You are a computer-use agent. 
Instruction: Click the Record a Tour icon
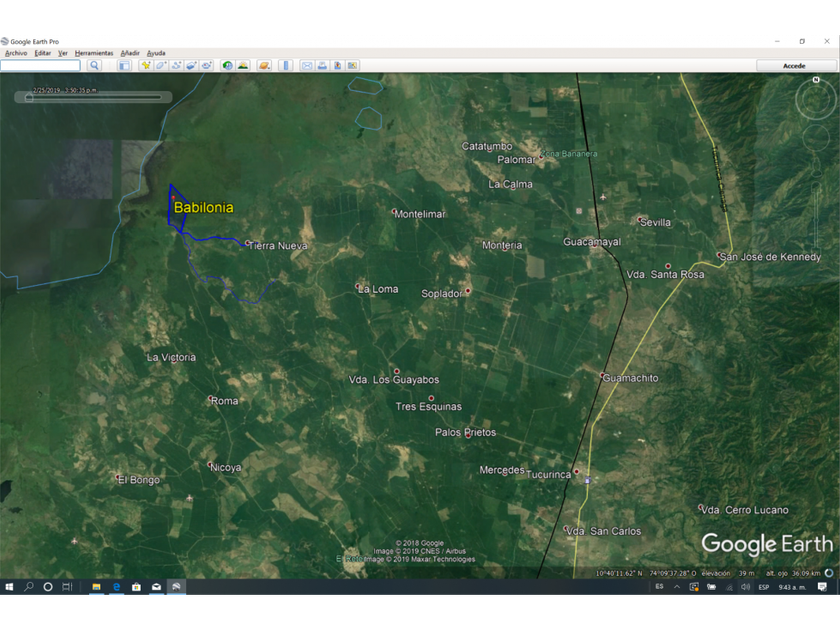pyautogui.click(x=206, y=65)
